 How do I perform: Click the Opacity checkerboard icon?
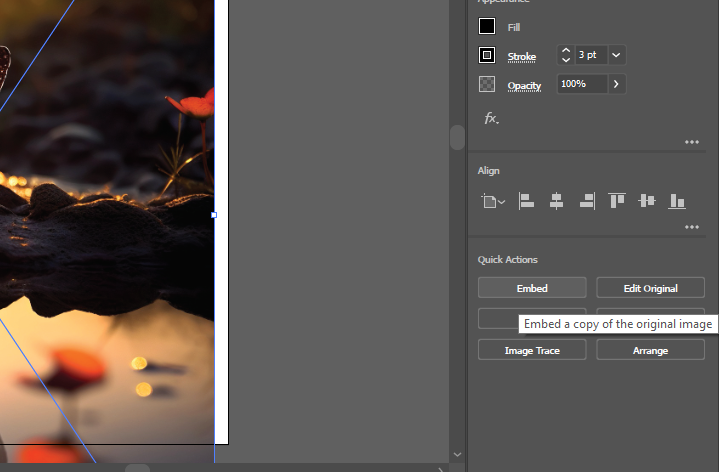click(487, 84)
